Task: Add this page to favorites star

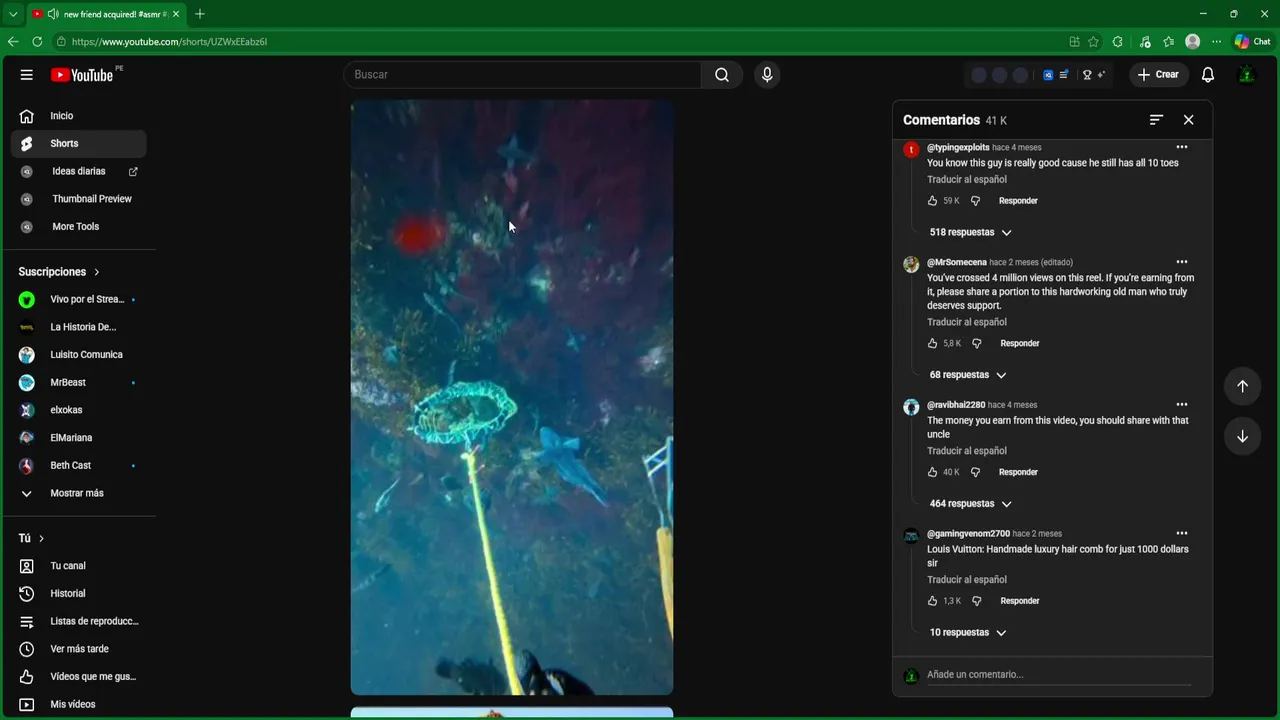Action: pyautogui.click(x=1094, y=42)
